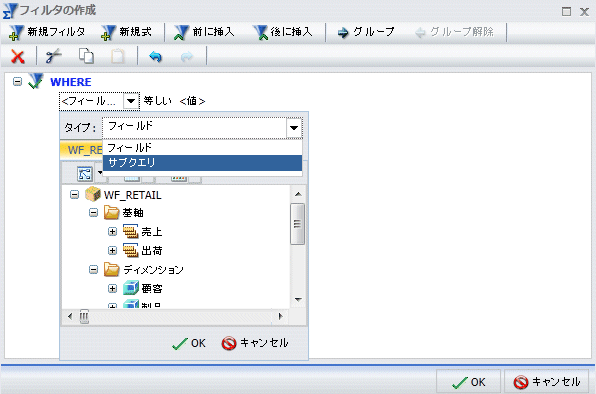Click the vertical scrollbar thumb
The width and height of the screenshot is (596, 394).
(x=297, y=224)
